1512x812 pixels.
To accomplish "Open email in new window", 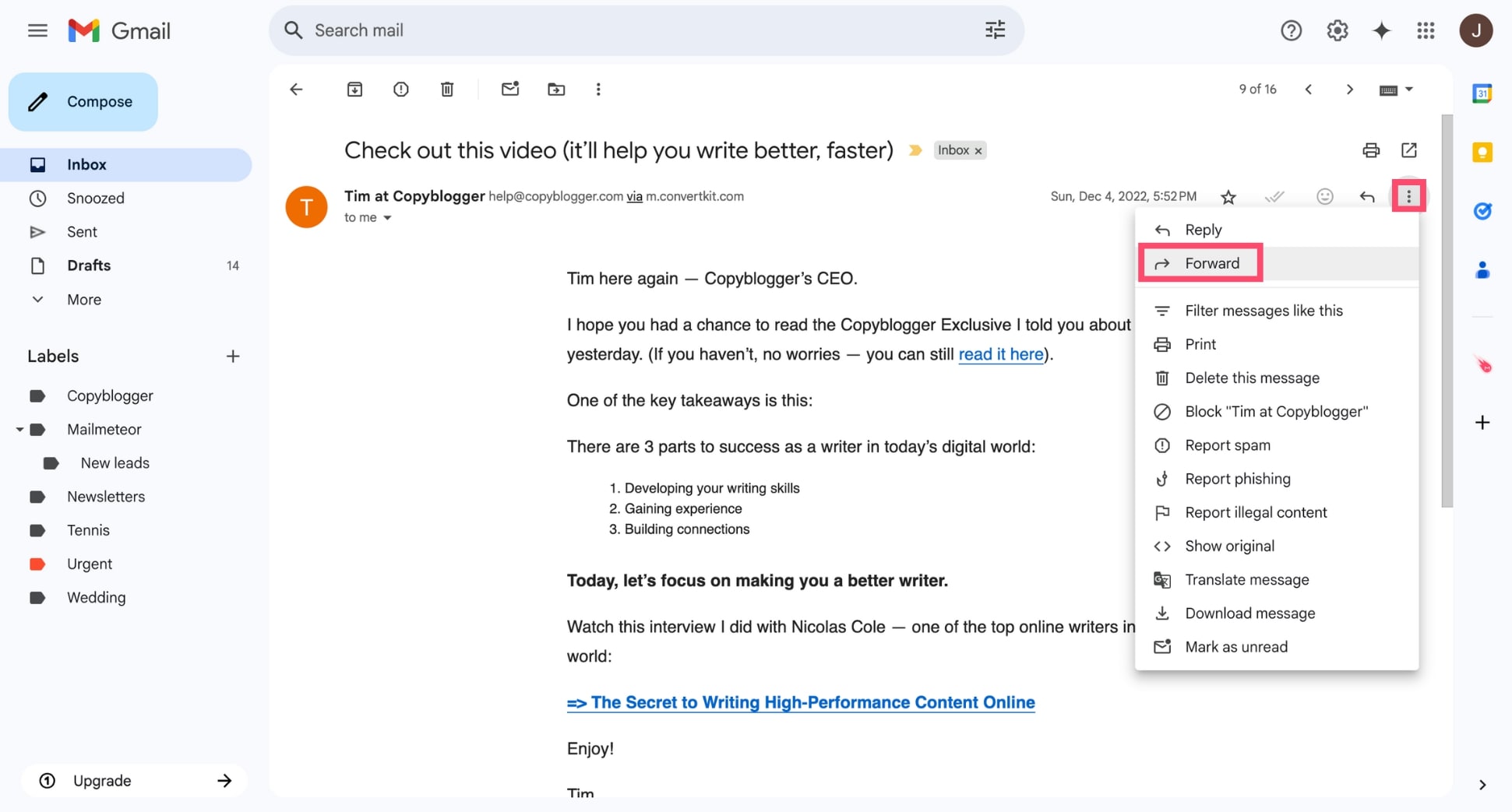I will (x=1409, y=150).
